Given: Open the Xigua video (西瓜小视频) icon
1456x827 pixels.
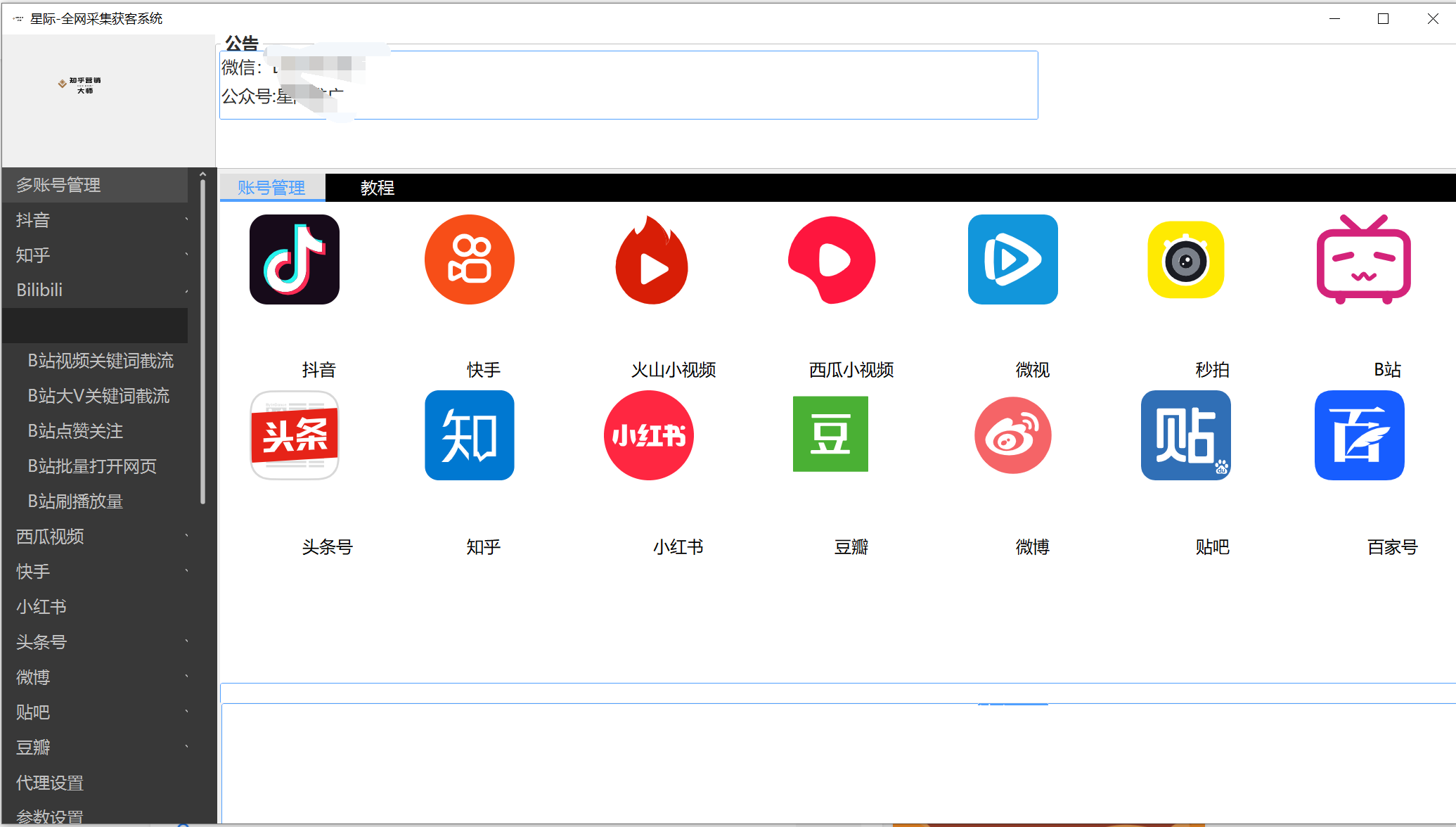Looking at the screenshot, I should click(x=832, y=259).
